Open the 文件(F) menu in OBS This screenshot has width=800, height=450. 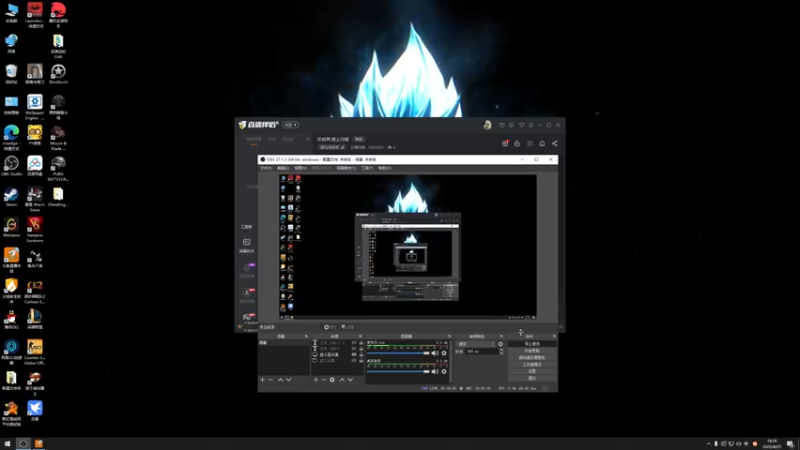click(266, 168)
